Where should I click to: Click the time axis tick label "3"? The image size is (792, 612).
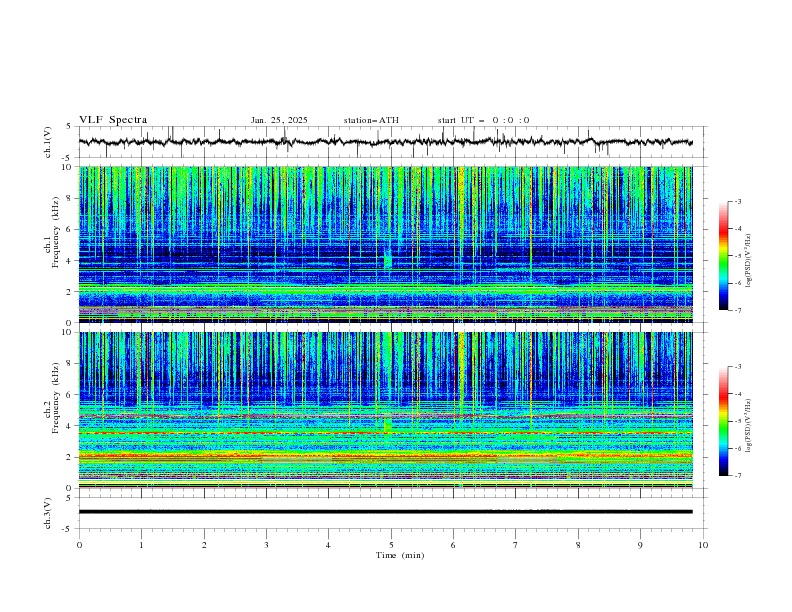click(x=266, y=545)
